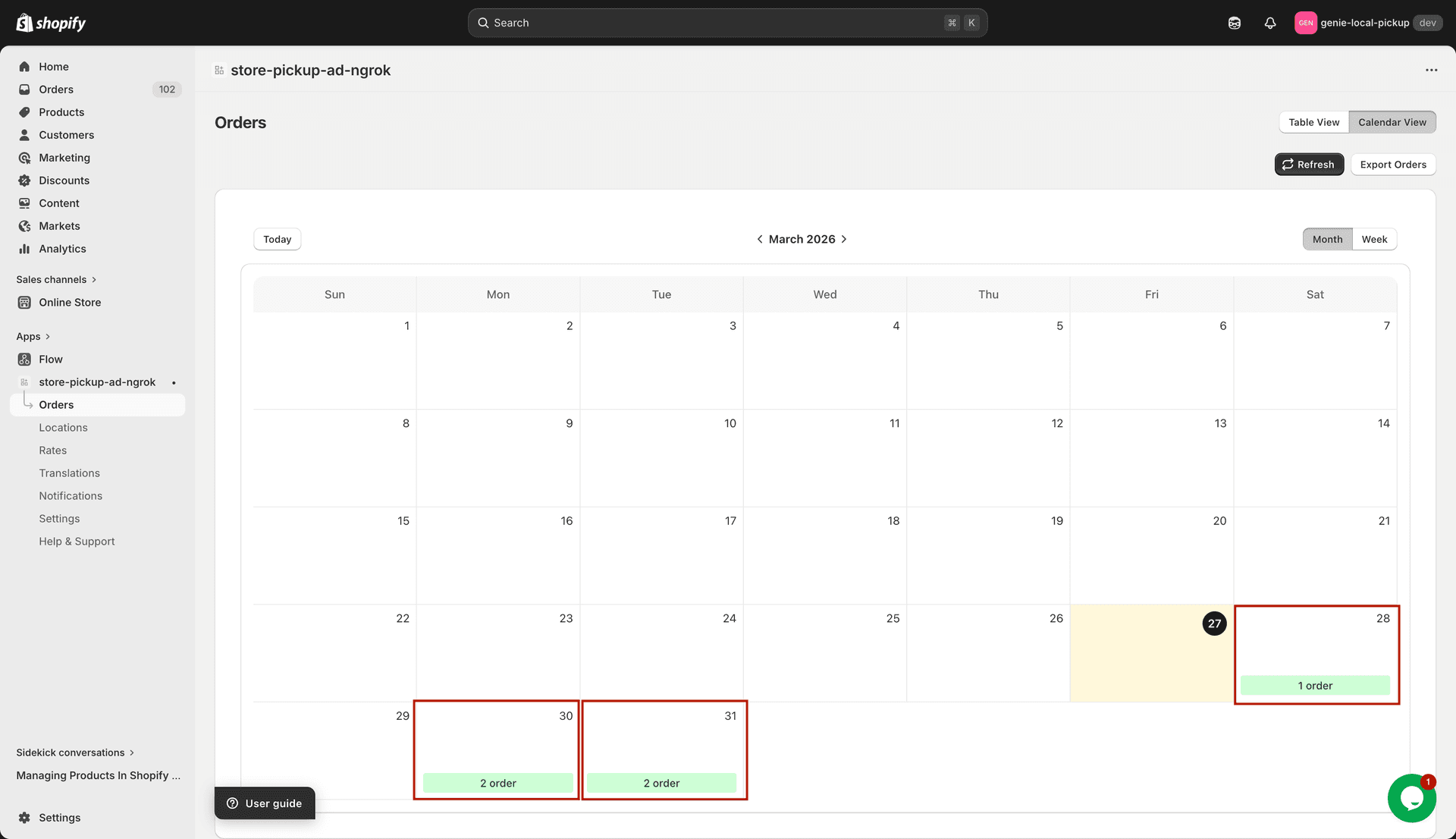
Task: Open the page actions ellipsis menu
Action: coord(1432,70)
